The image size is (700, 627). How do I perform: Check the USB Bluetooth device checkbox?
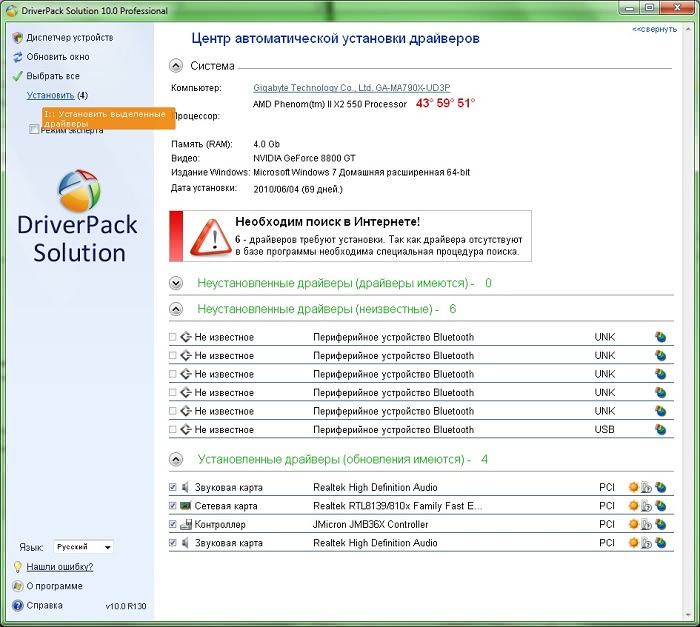click(173, 430)
